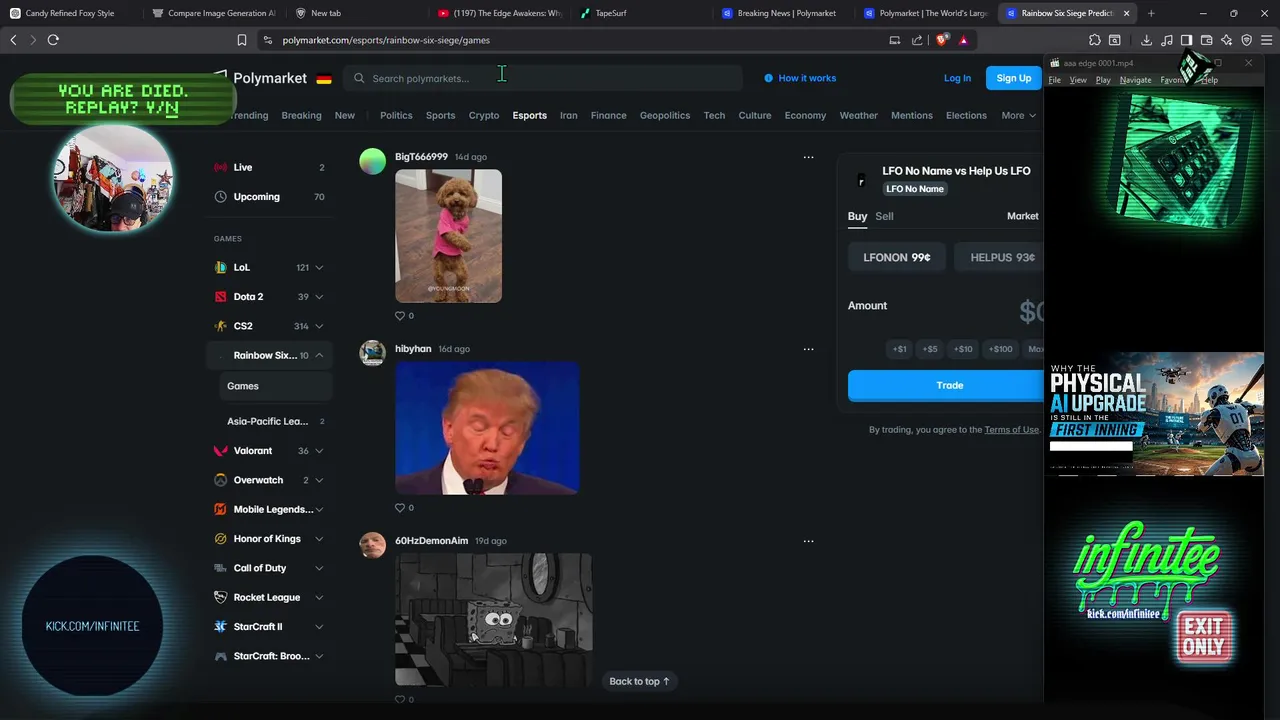The image size is (1280, 720).
Task: Open the Live games filter
Action: (269, 168)
